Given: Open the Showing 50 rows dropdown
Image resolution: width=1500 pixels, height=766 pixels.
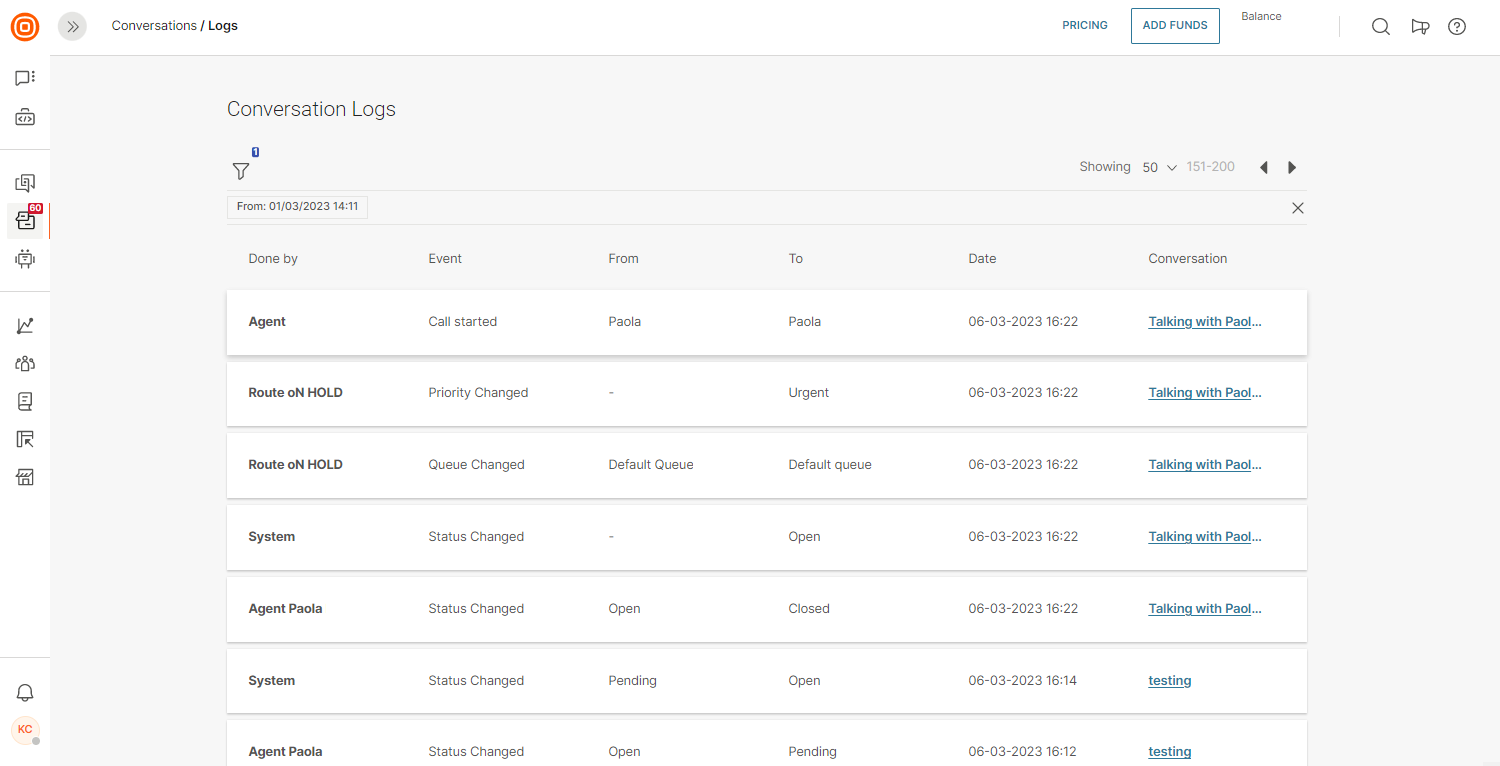Looking at the screenshot, I should tap(1159, 168).
